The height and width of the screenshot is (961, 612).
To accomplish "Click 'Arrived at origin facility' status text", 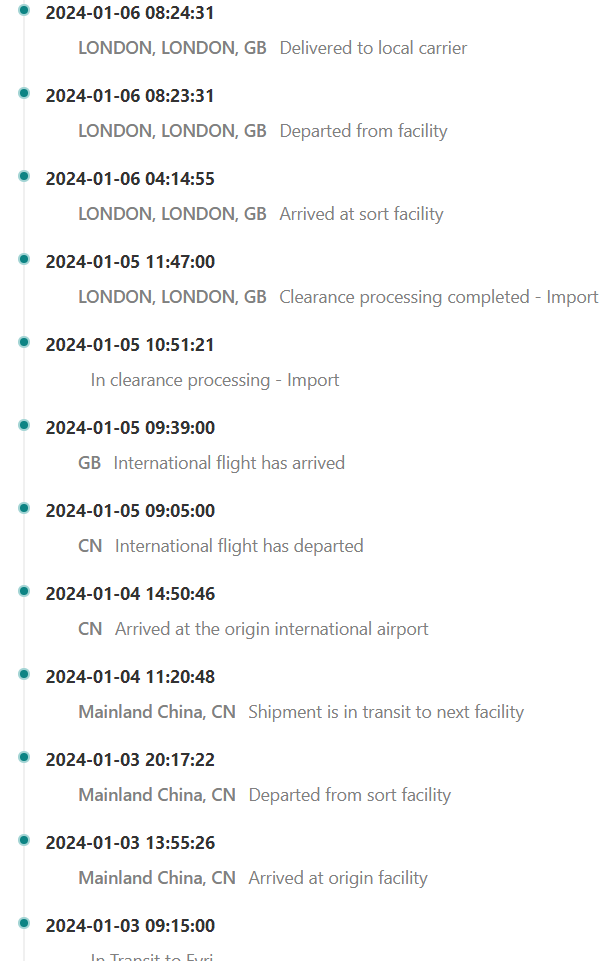I will (338, 878).
